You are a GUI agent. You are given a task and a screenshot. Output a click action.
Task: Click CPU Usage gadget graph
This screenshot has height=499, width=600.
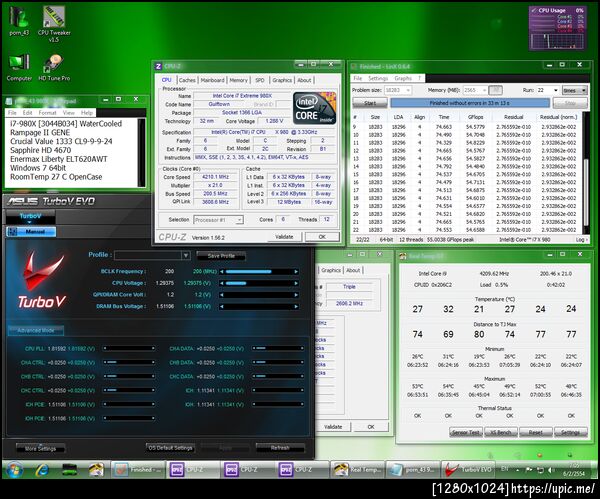click(557, 41)
